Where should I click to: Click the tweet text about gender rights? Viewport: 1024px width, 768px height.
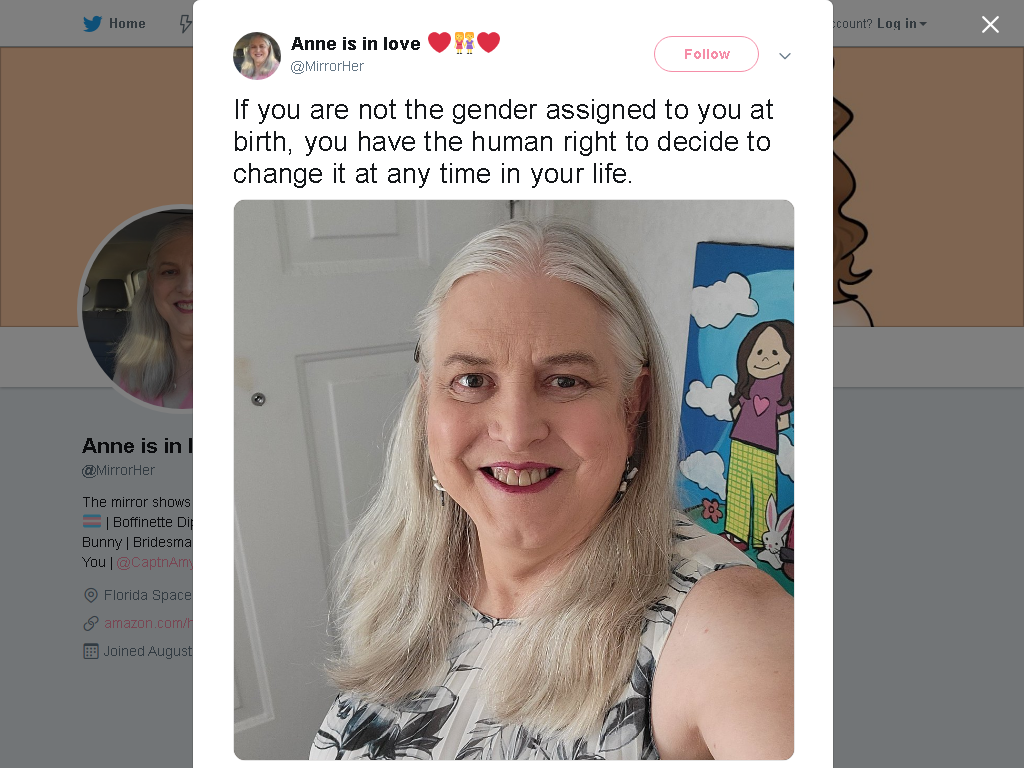click(x=504, y=142)
